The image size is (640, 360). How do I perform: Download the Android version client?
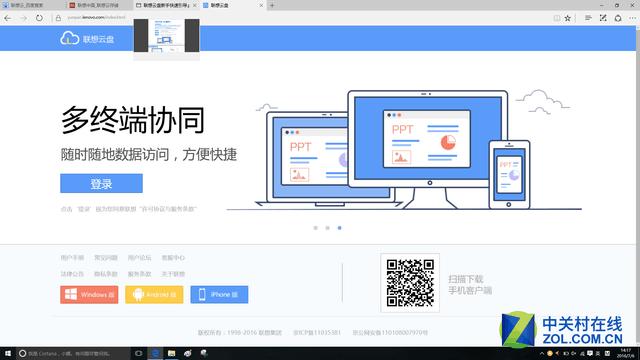tap(154, 294)
